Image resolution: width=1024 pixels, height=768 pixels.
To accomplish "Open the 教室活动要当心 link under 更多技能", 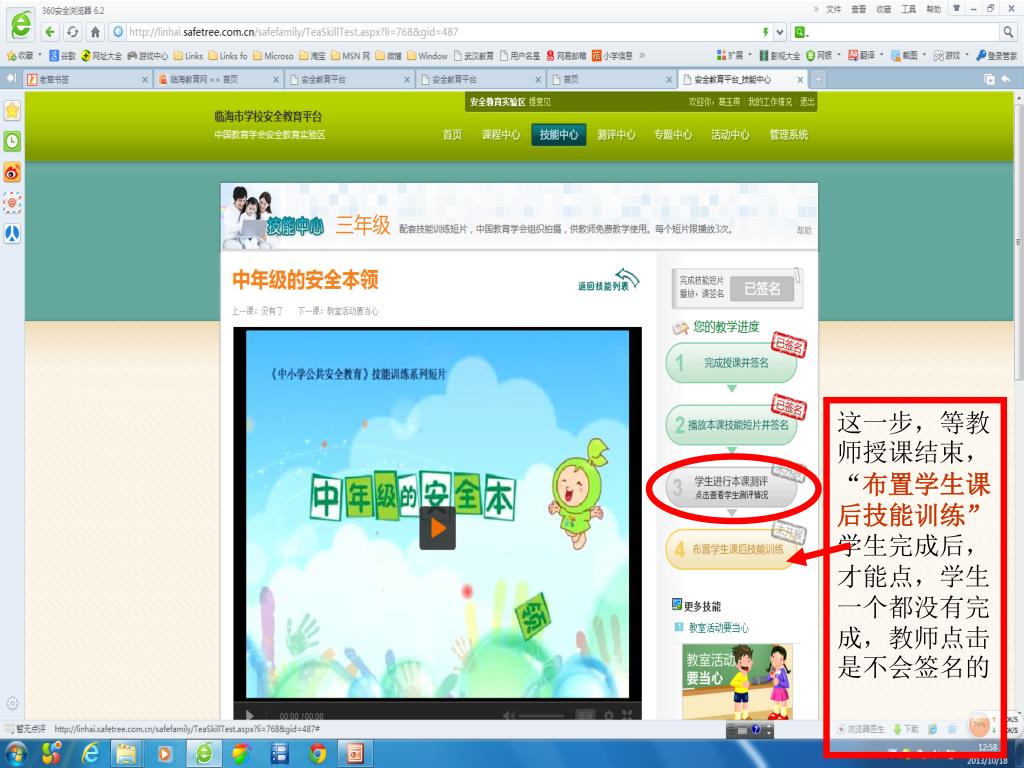I will coord(718,628).
